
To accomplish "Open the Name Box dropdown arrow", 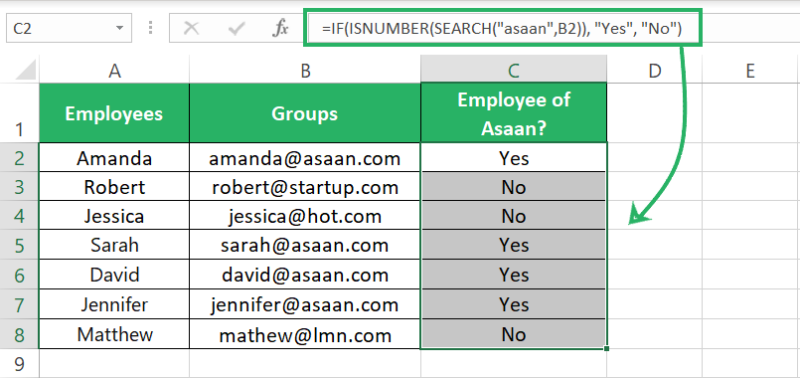I will (x=120, y=29).
